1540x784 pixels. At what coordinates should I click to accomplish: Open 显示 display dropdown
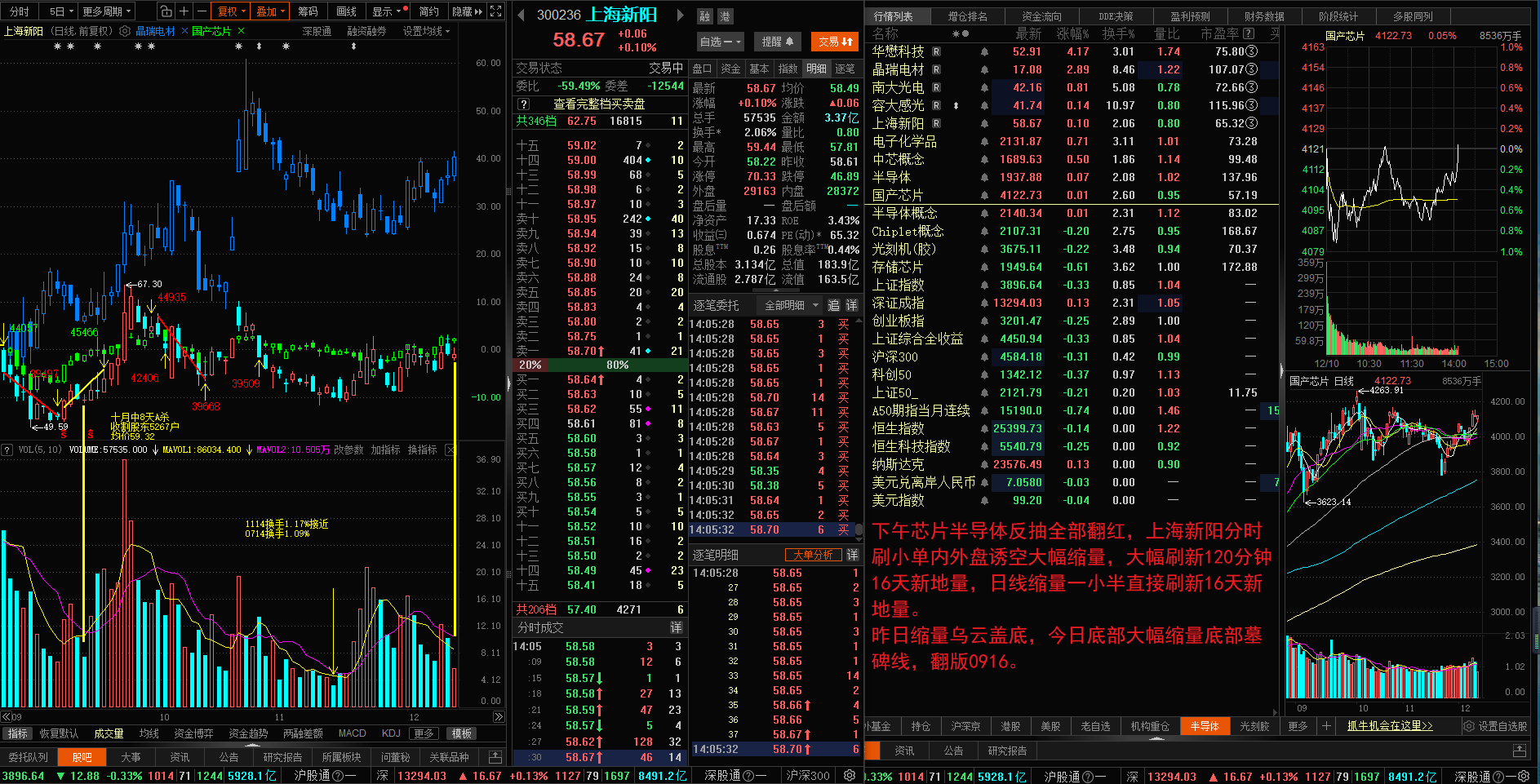tap(388, 11)
